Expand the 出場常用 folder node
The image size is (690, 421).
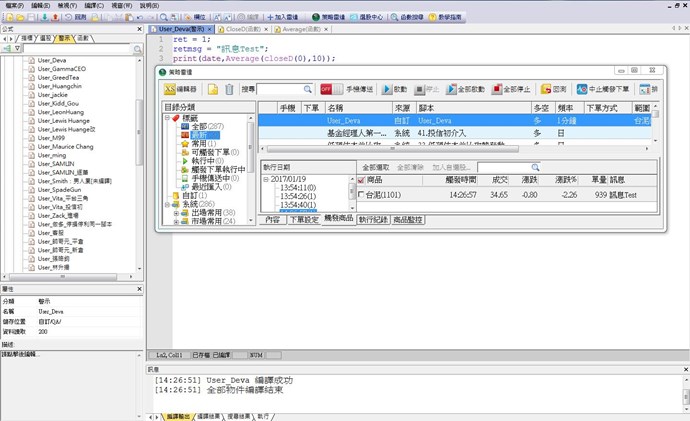point(176,213)
